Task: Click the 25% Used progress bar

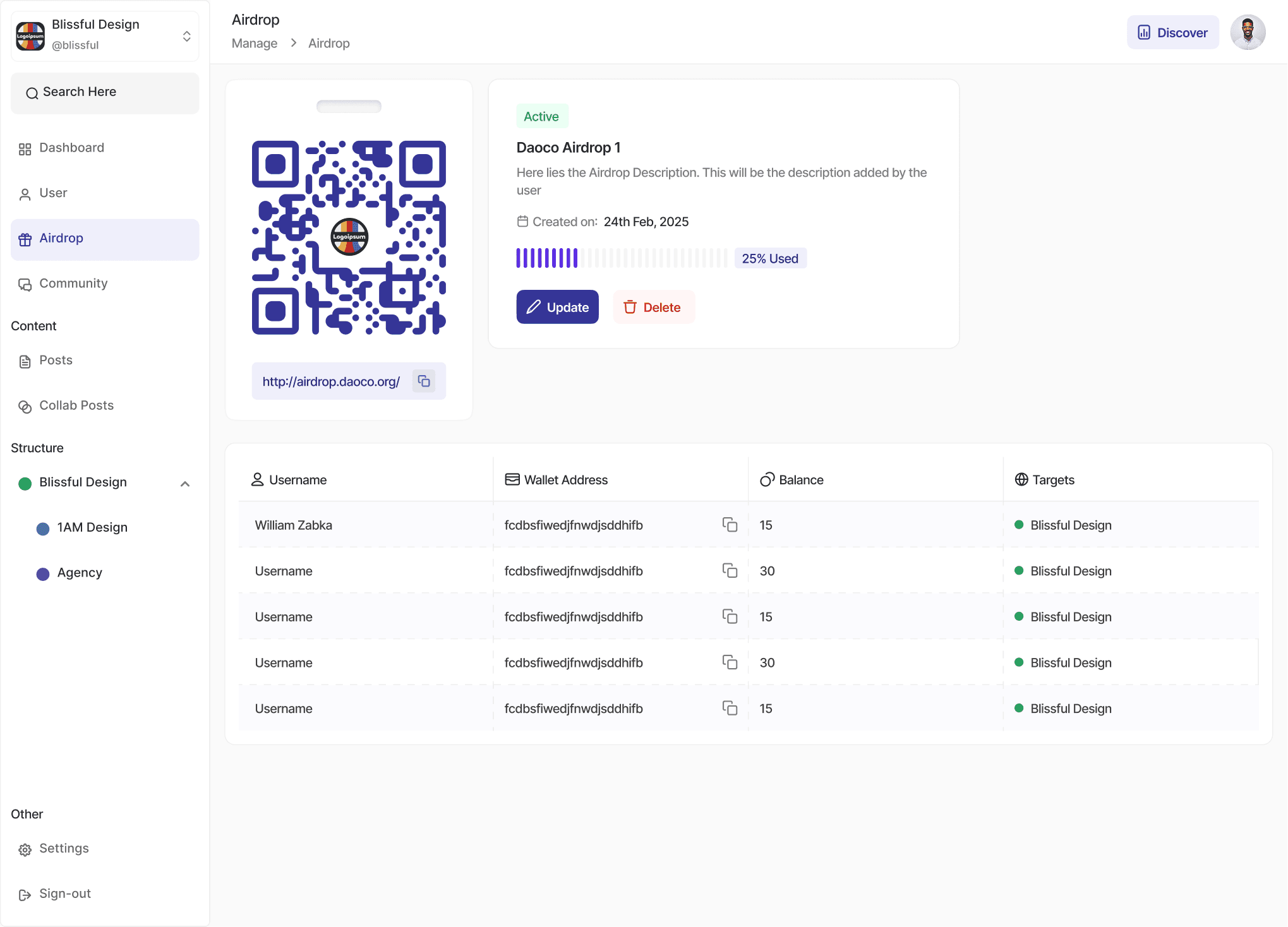Action: (621, 258)
